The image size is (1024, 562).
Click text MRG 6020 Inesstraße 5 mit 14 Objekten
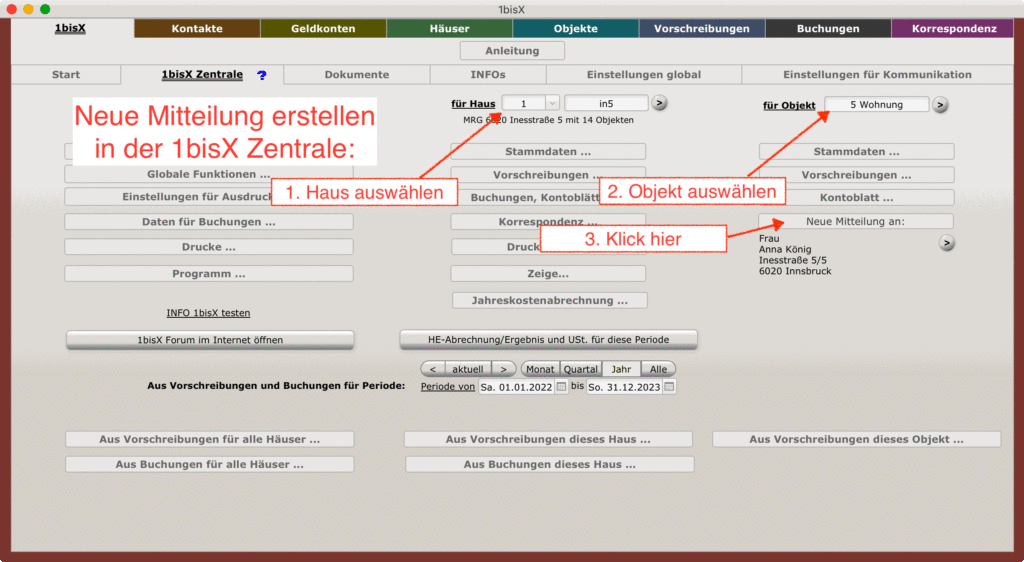(548, 120)
